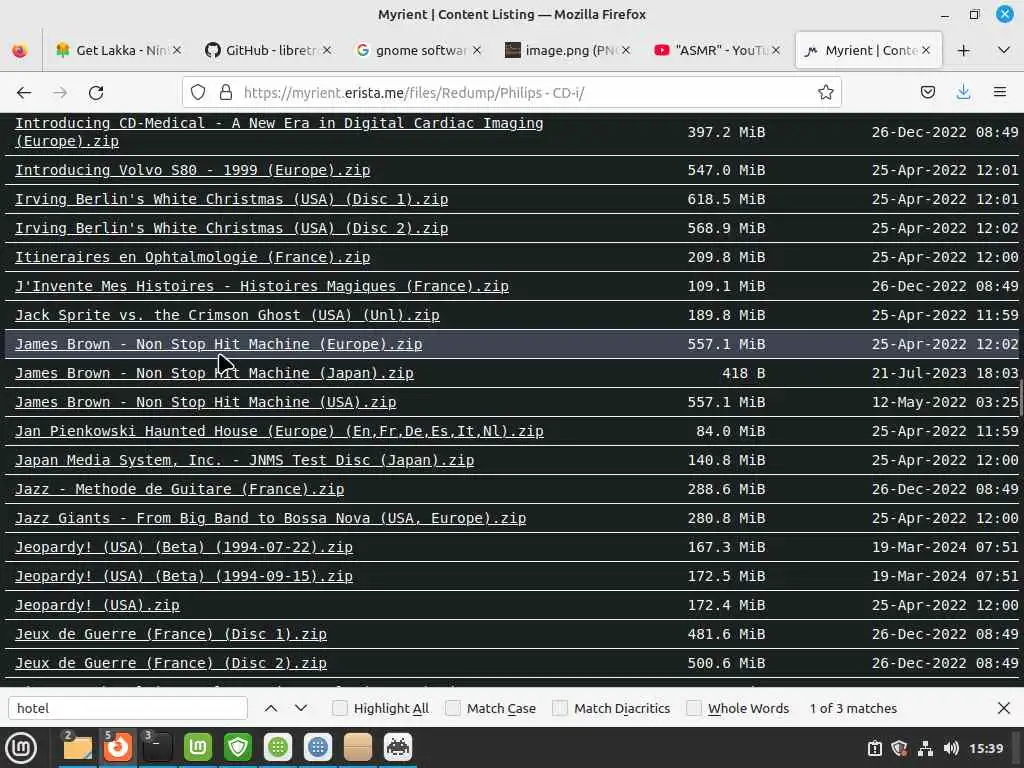Image resolution: width=1024 pixels, height=768 pixels.
Task: Download Jack Sprite vs. the Crimson Ghost
Action: 227,315
